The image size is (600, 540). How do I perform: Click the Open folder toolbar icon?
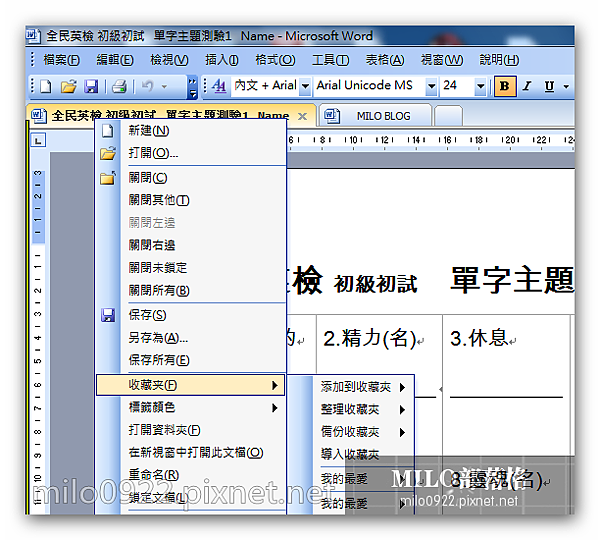[69, 86]
